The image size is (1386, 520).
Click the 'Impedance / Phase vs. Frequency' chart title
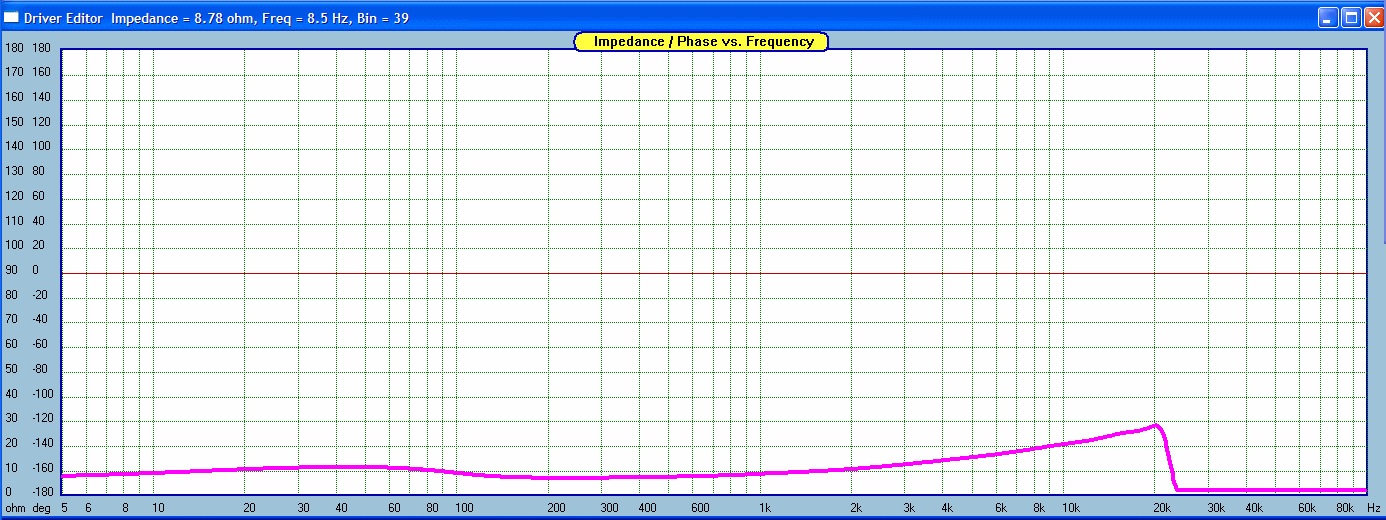(701, 42)
